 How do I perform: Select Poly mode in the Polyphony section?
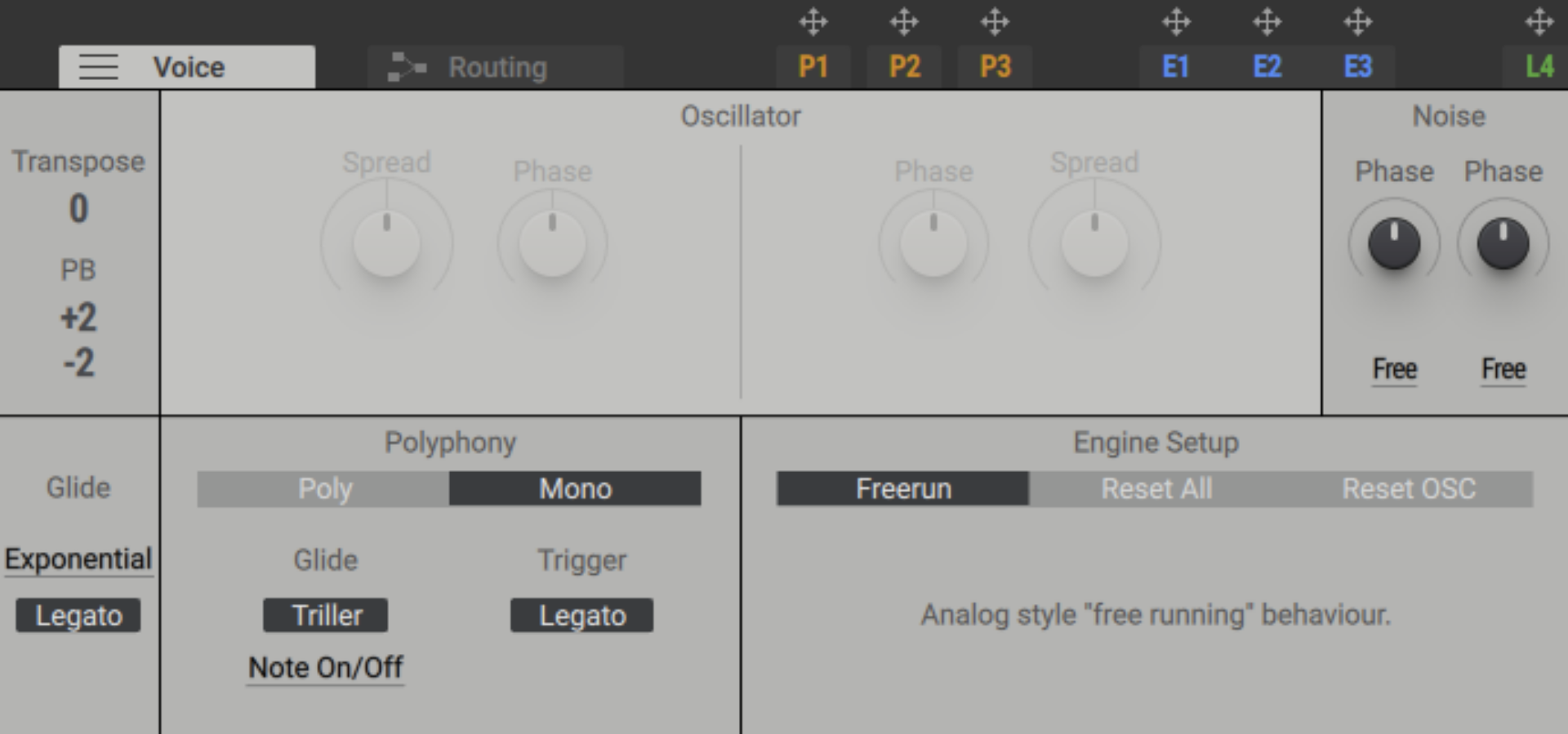(324, 488)
